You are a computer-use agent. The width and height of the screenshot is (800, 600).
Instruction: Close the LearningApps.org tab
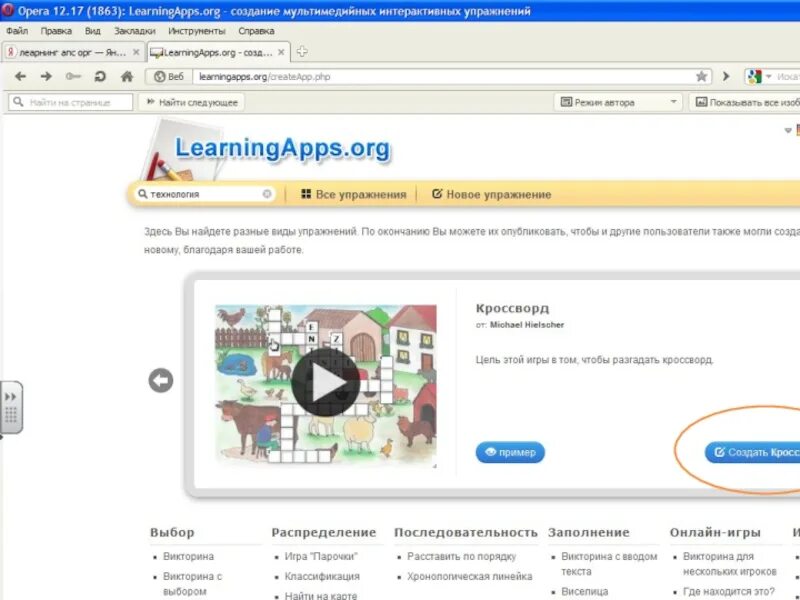(x=281, y=52)
